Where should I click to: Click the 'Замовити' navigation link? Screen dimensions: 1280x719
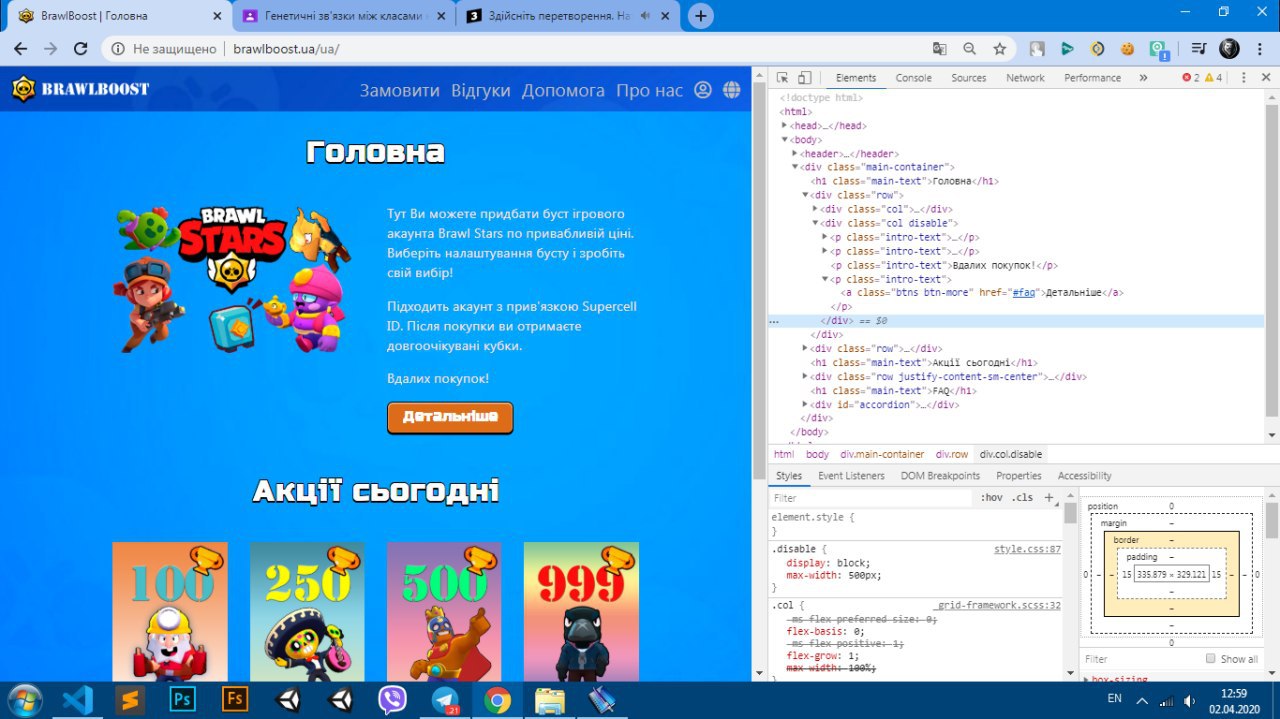click(399, 90)
